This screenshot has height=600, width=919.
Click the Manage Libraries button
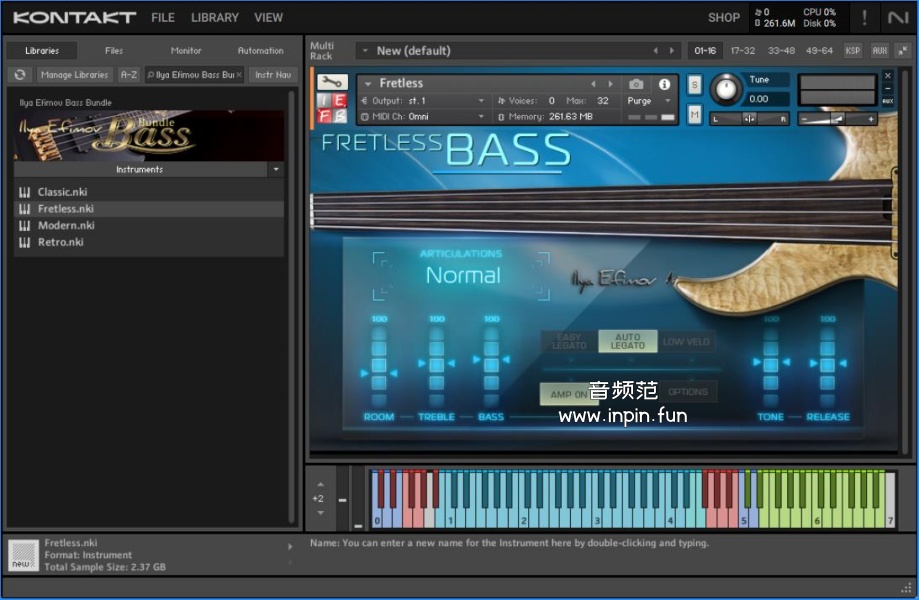pos(74,75)
